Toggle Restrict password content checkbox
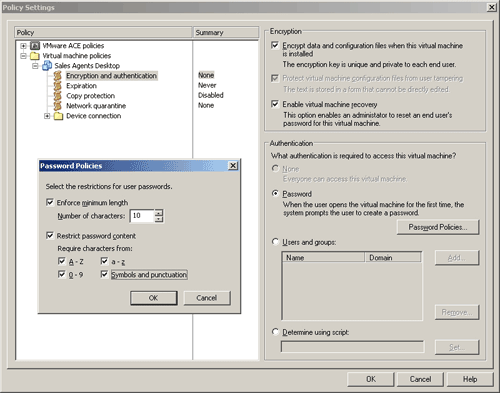The image size is (500, 393). coord(50,236)
